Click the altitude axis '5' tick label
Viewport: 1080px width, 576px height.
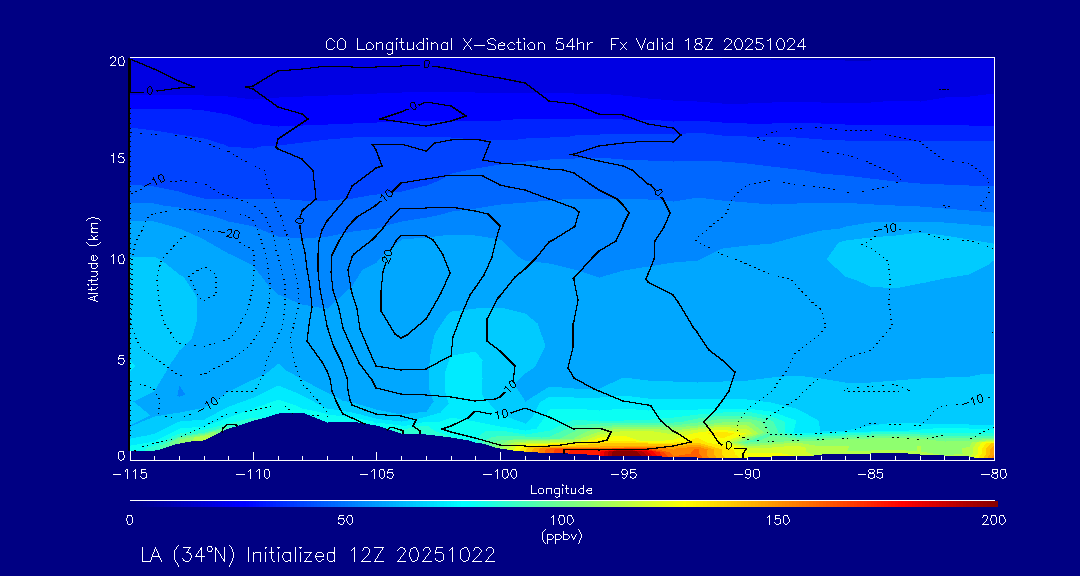tap(121, 360)
